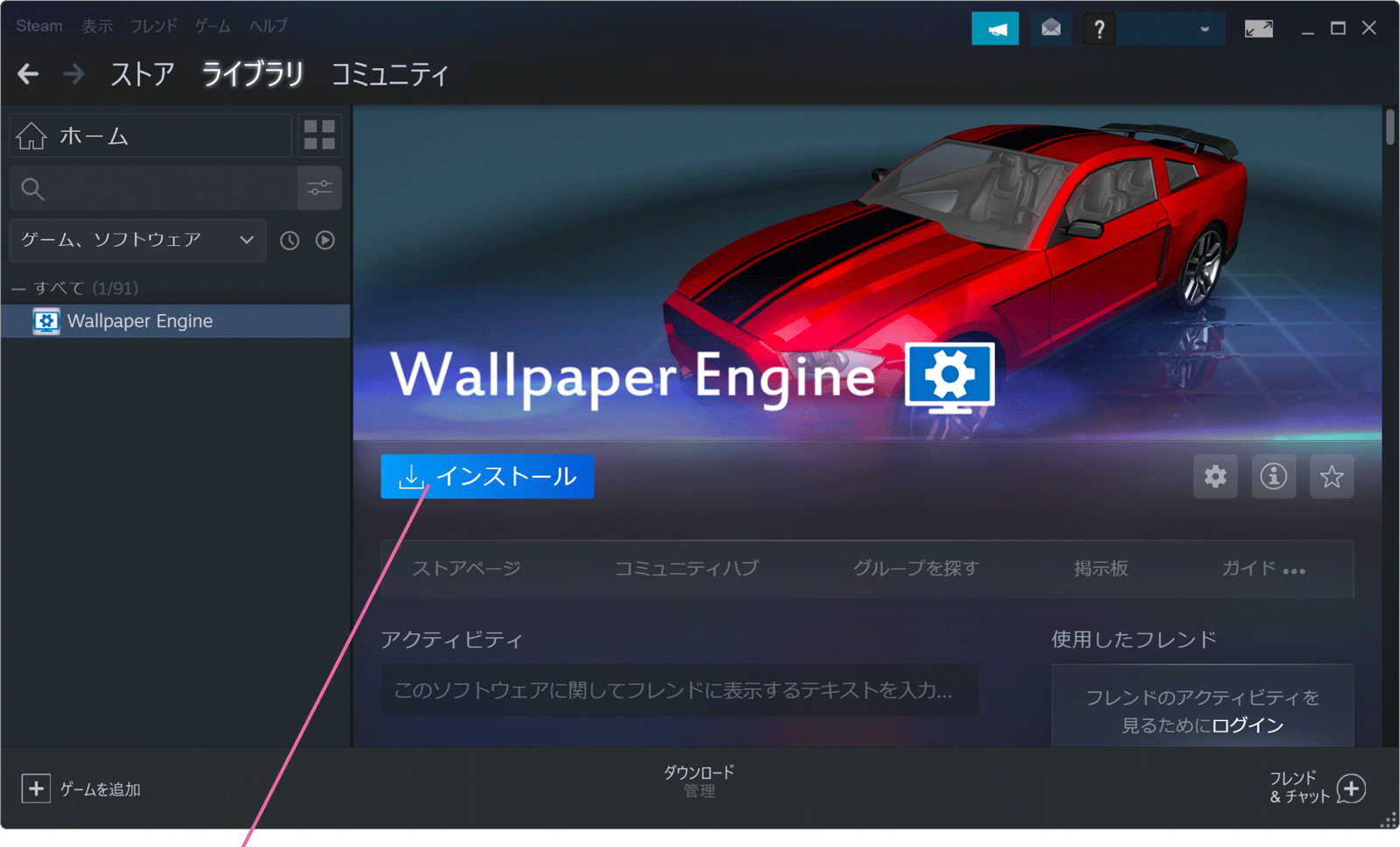Screen dimensions: 1400x847
Task: Select Wallpaper Engine in library list
Action: [176, 321]
